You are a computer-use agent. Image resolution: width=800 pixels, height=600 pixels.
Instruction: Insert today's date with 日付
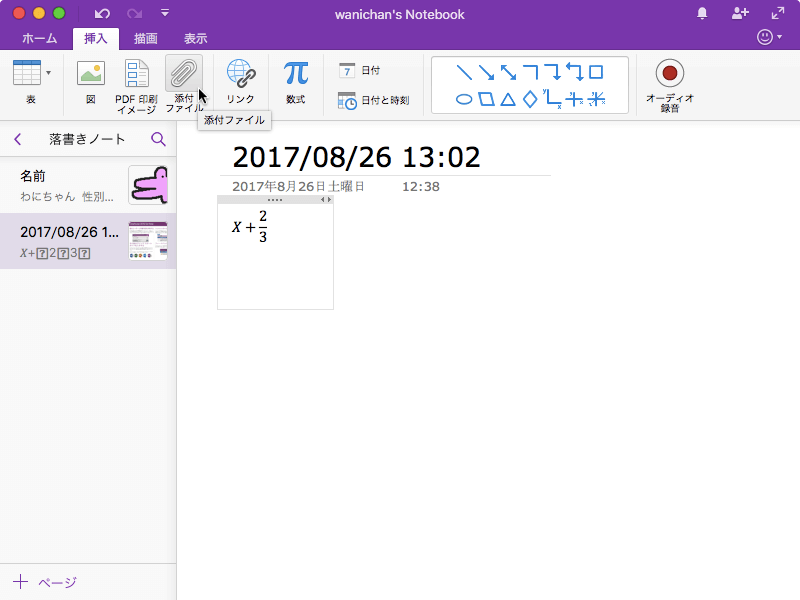coord(359,70)
